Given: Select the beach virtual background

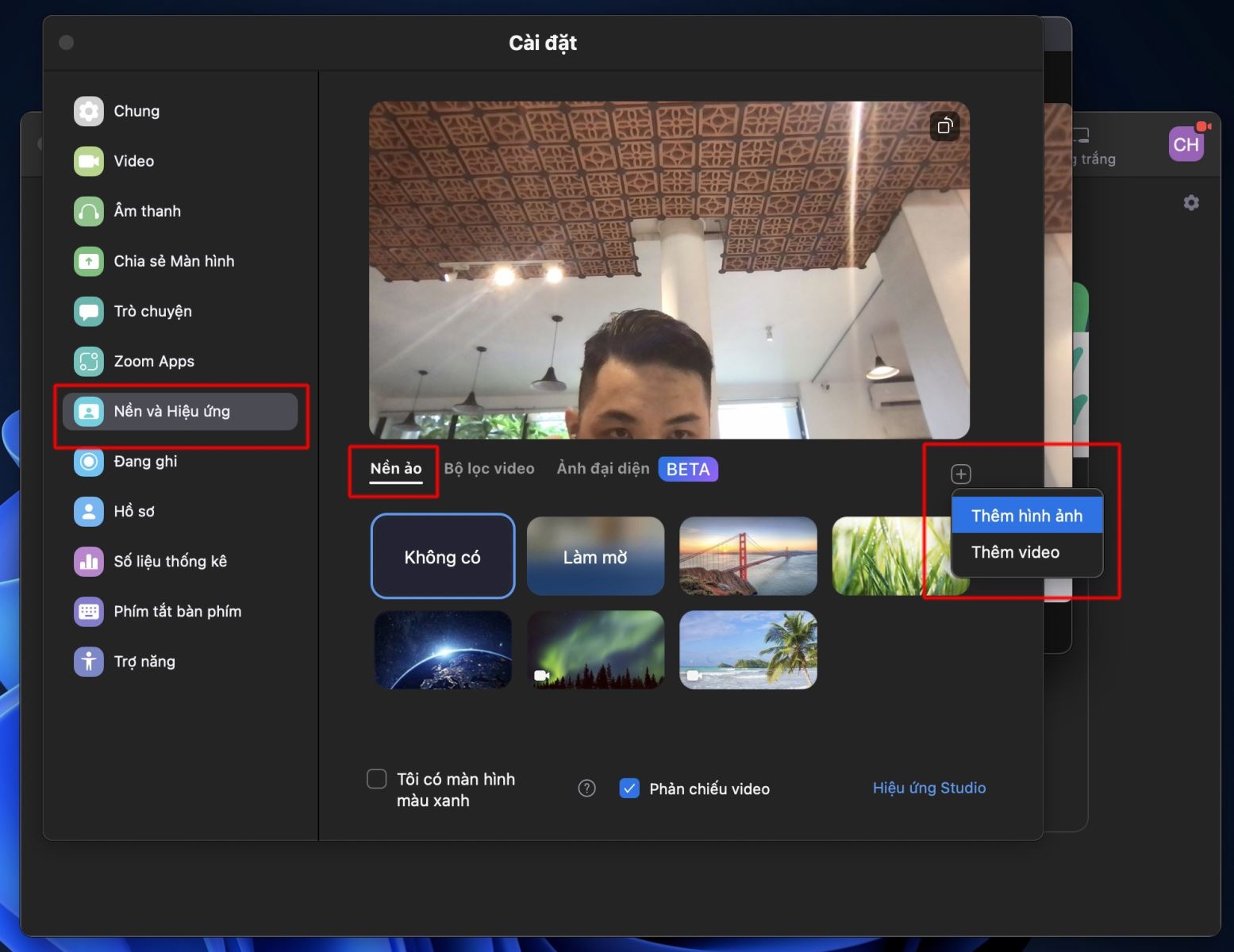Looking at the screenshot, I should coord(747,649).
